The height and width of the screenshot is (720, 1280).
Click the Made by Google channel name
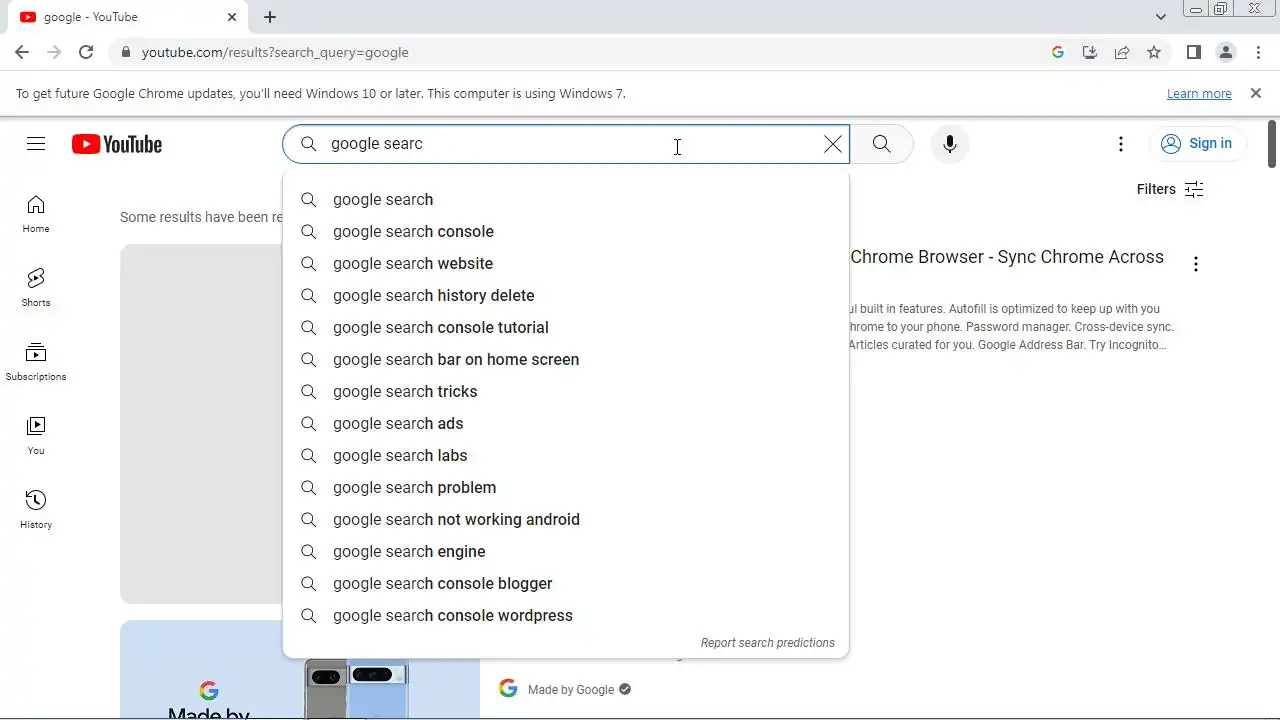point(571,690)
